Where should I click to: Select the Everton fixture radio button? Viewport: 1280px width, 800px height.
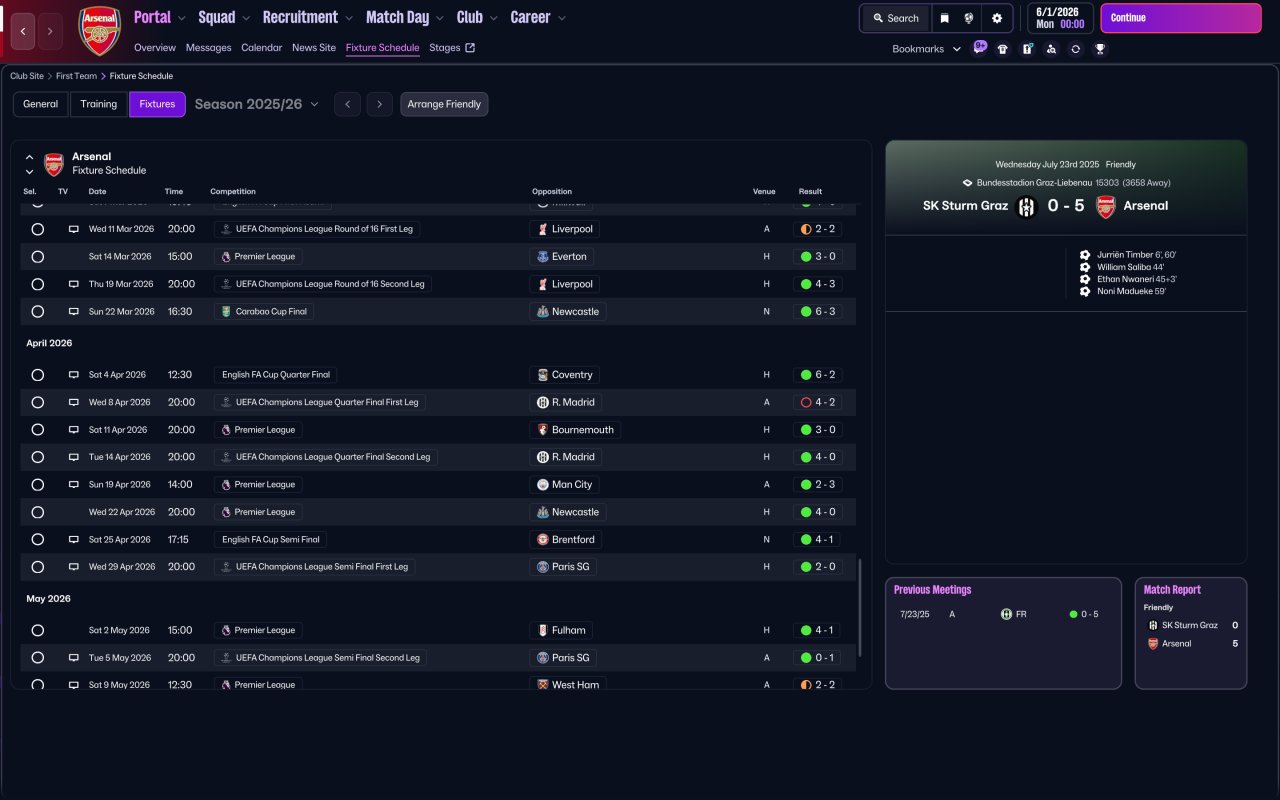tap(37, 256)
